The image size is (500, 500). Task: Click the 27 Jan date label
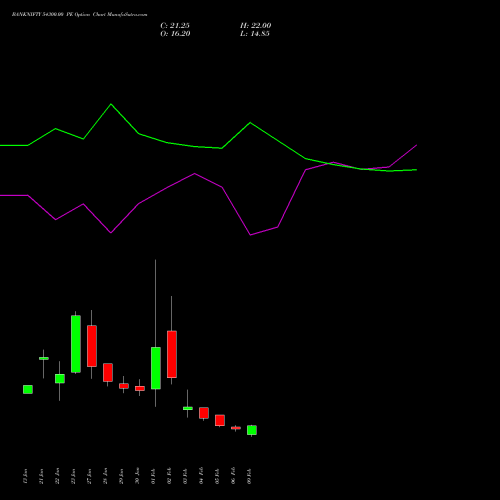click(89, 476)
